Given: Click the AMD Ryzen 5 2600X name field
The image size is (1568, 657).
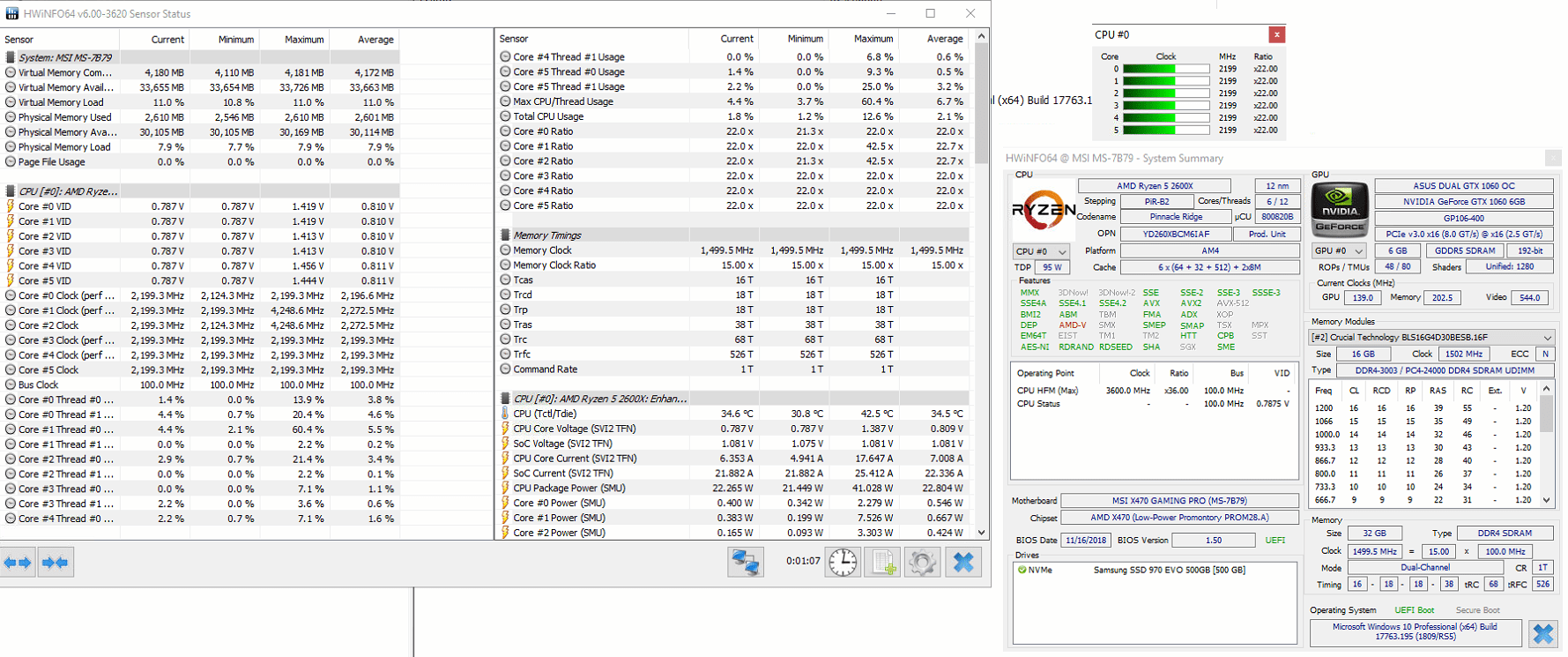Looking at the screenshot, I should point(1155,186).
